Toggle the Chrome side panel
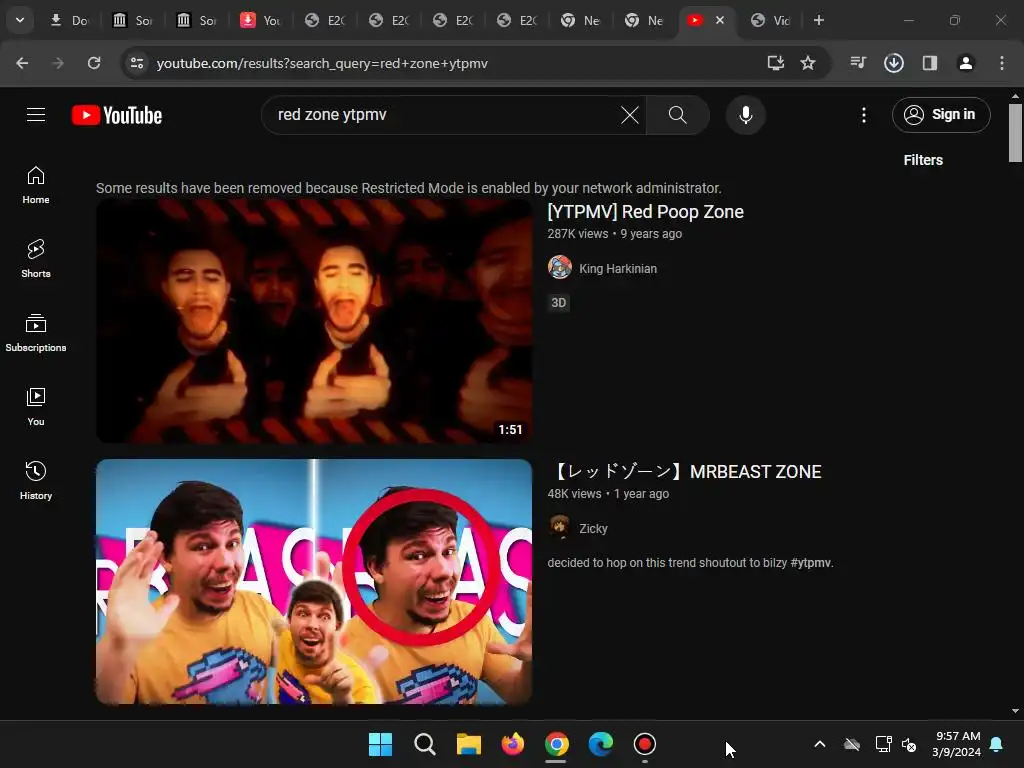 click(x=929, y=63)
